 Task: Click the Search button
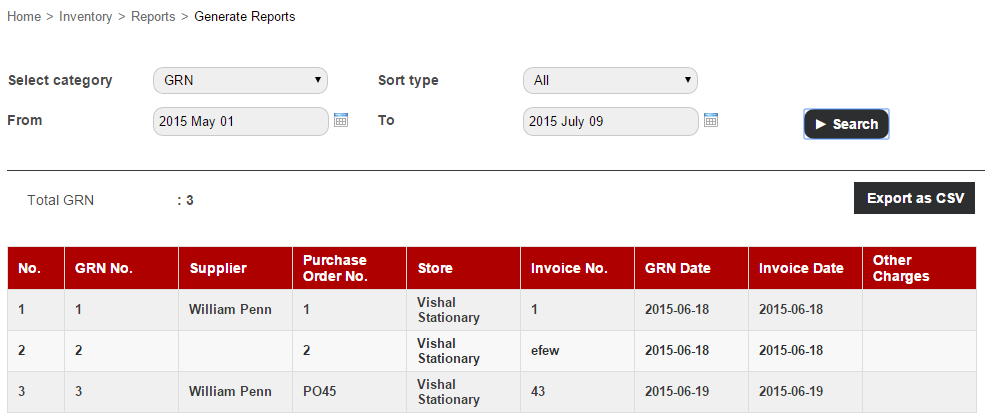(x=846, y=124)
